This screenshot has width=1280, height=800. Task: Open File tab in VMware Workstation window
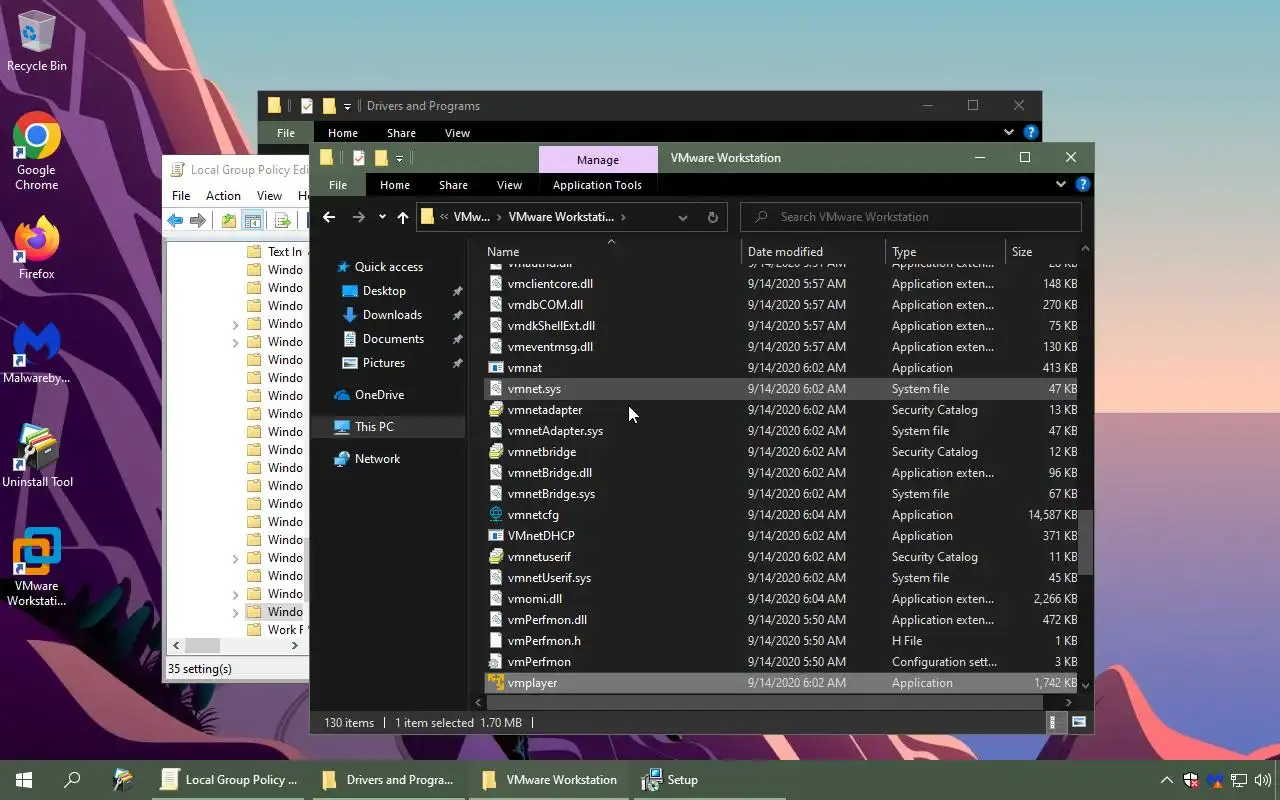click(x=338, y=185)
